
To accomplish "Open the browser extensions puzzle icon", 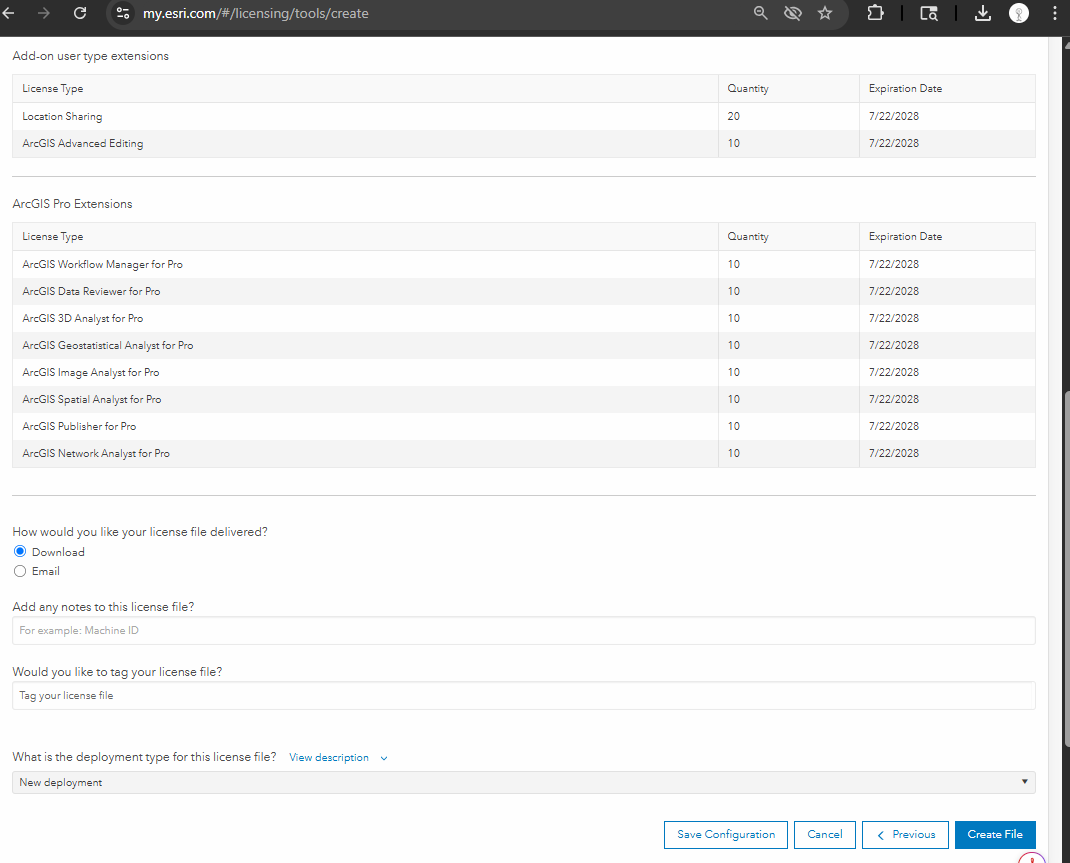I will [875, 13].
